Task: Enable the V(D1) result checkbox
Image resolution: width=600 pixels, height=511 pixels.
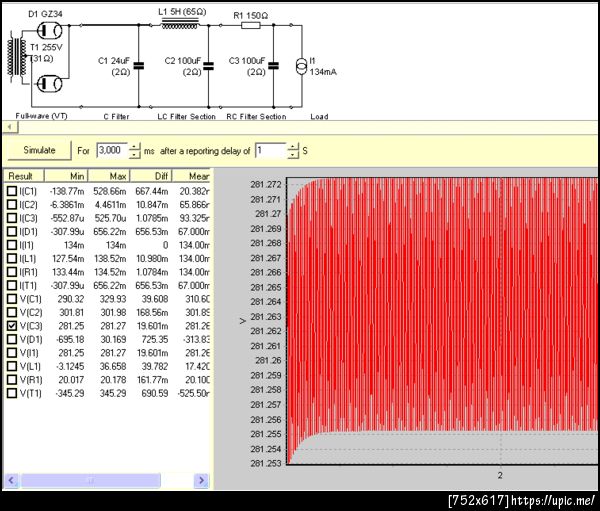Action: pos(12,339)
